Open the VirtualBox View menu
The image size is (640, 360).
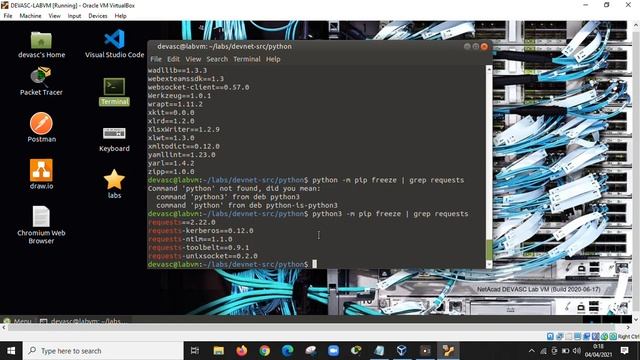[x=54, y=16]
